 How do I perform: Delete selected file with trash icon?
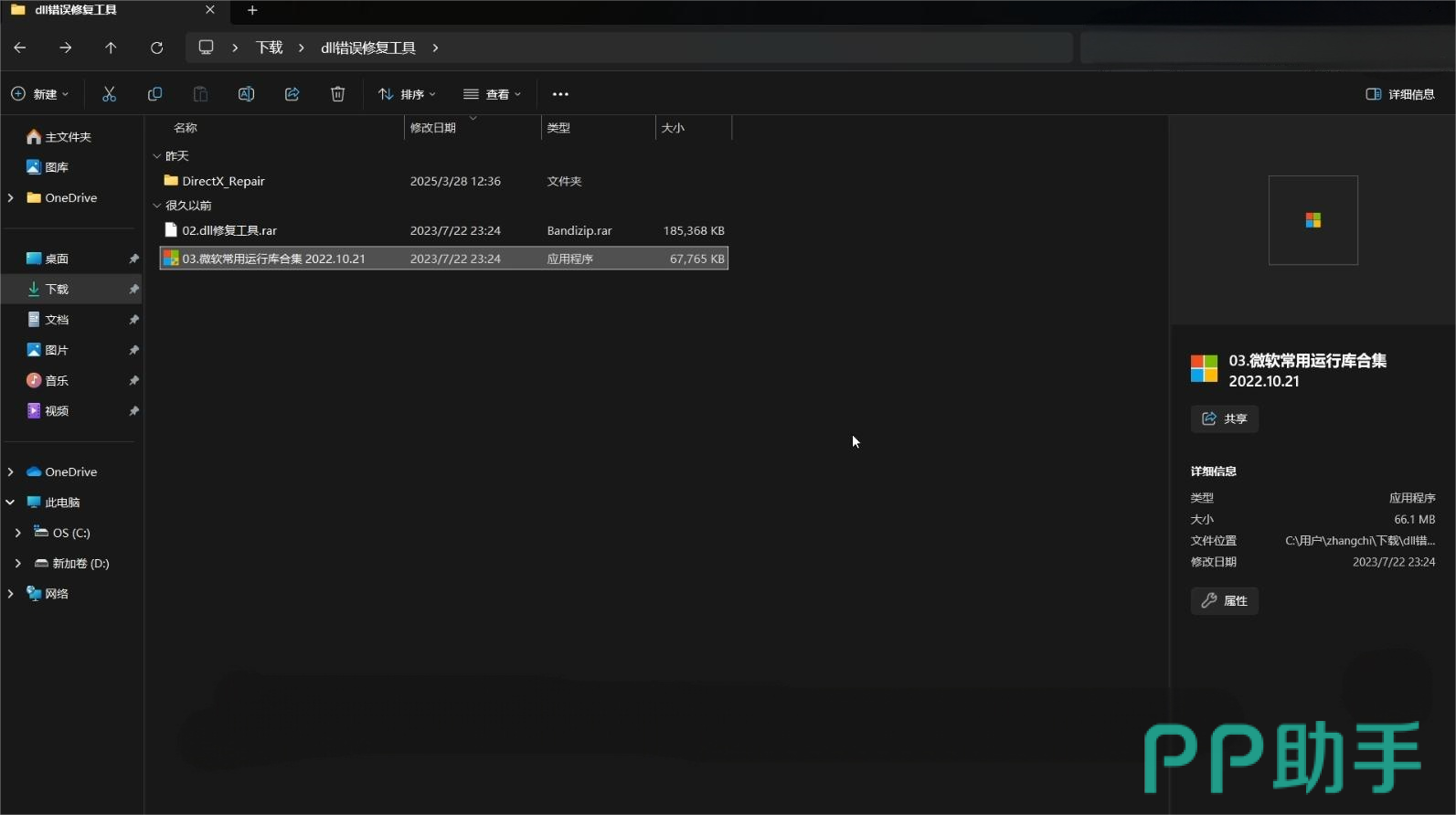[x=337, y=94]
